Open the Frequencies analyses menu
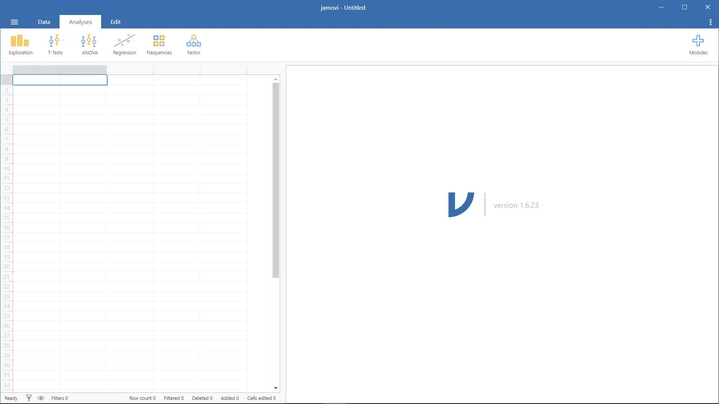 pyautogui.click(x=159, y=44)
